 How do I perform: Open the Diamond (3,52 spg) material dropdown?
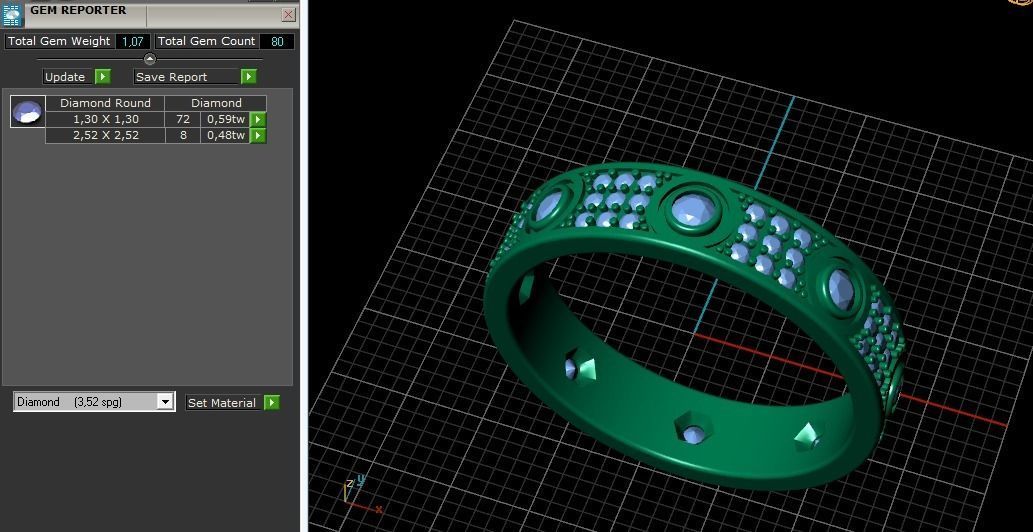(94, 402)
